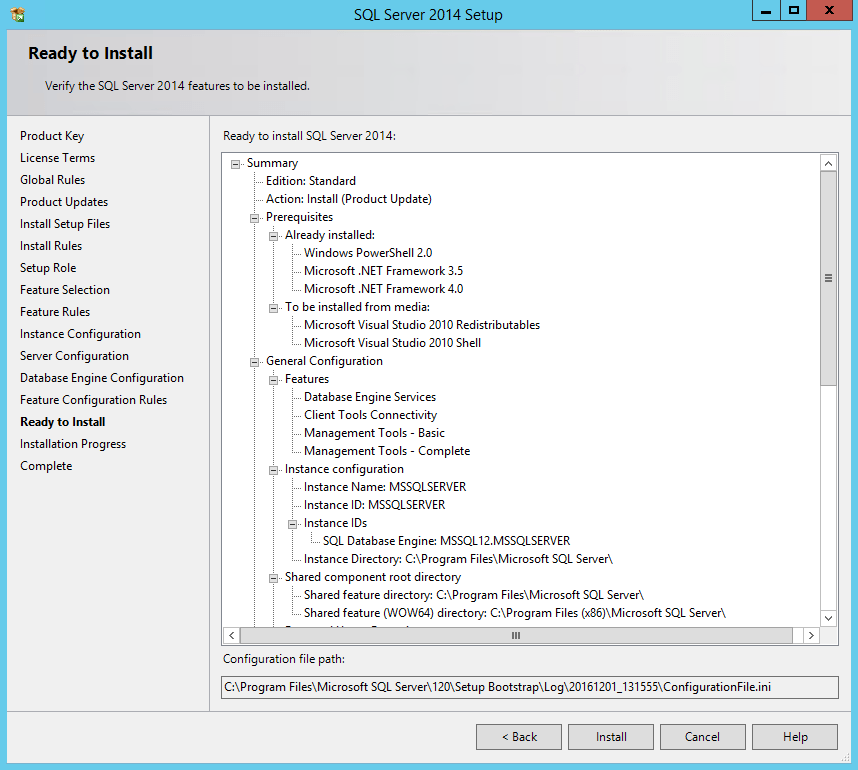Select License Terms in the sidebar
This screenshot has width=858, height=770.
pos(57,158)
